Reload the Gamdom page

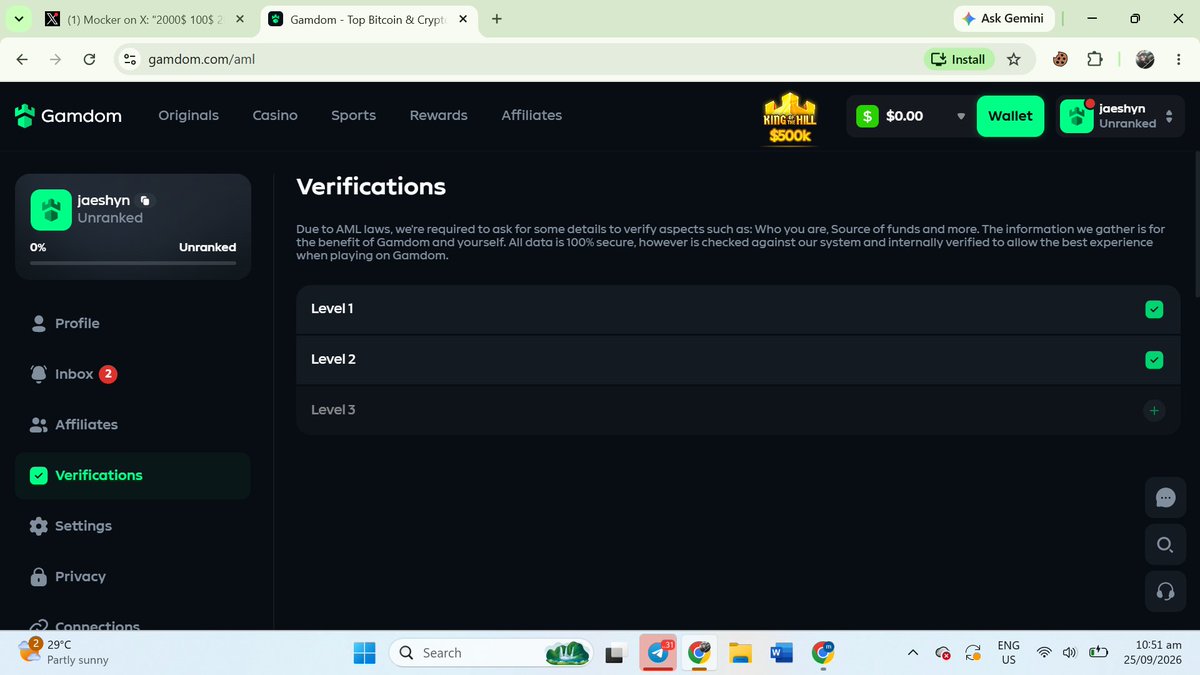tap(89, 59)
